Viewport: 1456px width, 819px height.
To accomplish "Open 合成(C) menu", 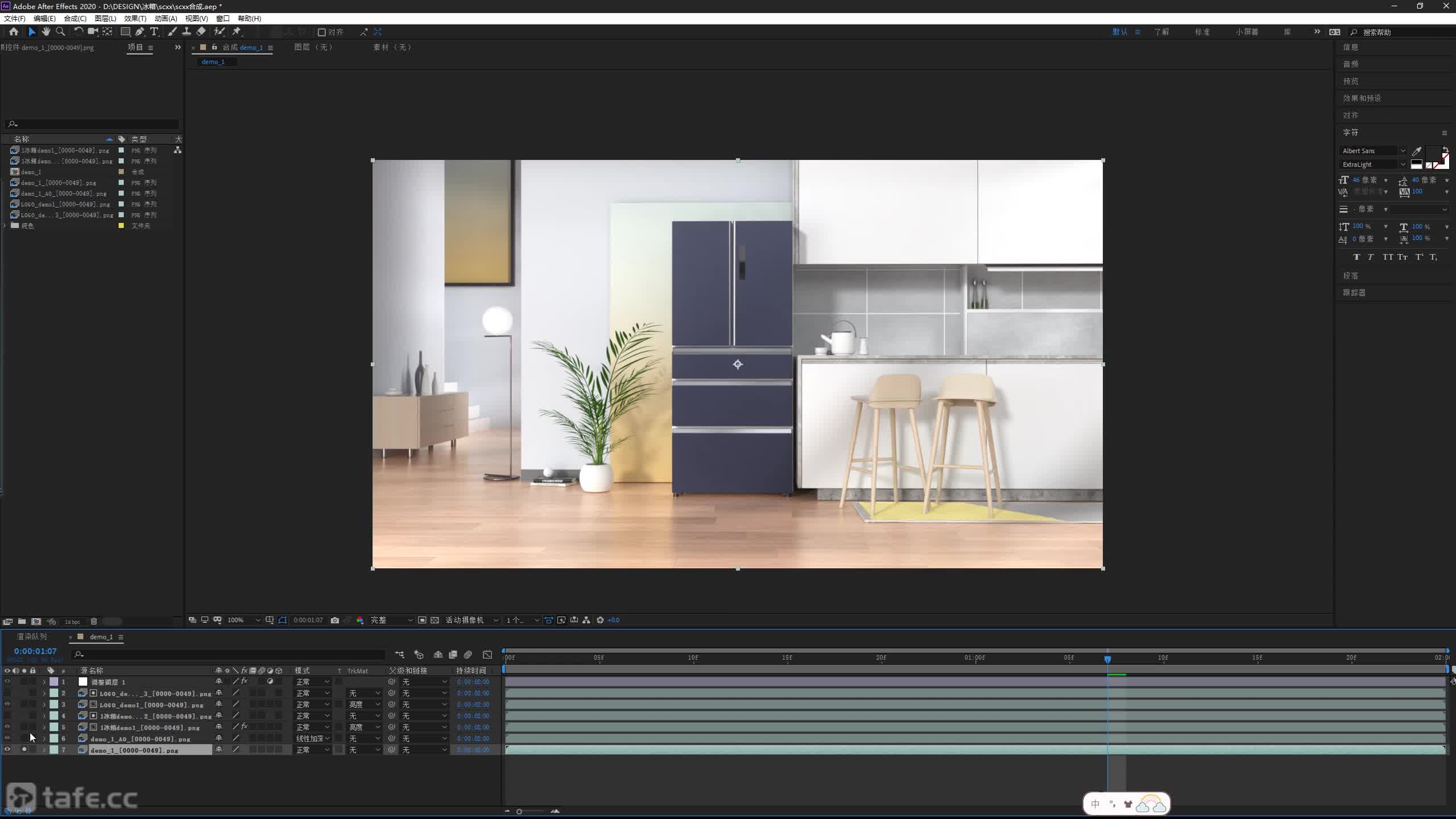I will click(75, 18).
